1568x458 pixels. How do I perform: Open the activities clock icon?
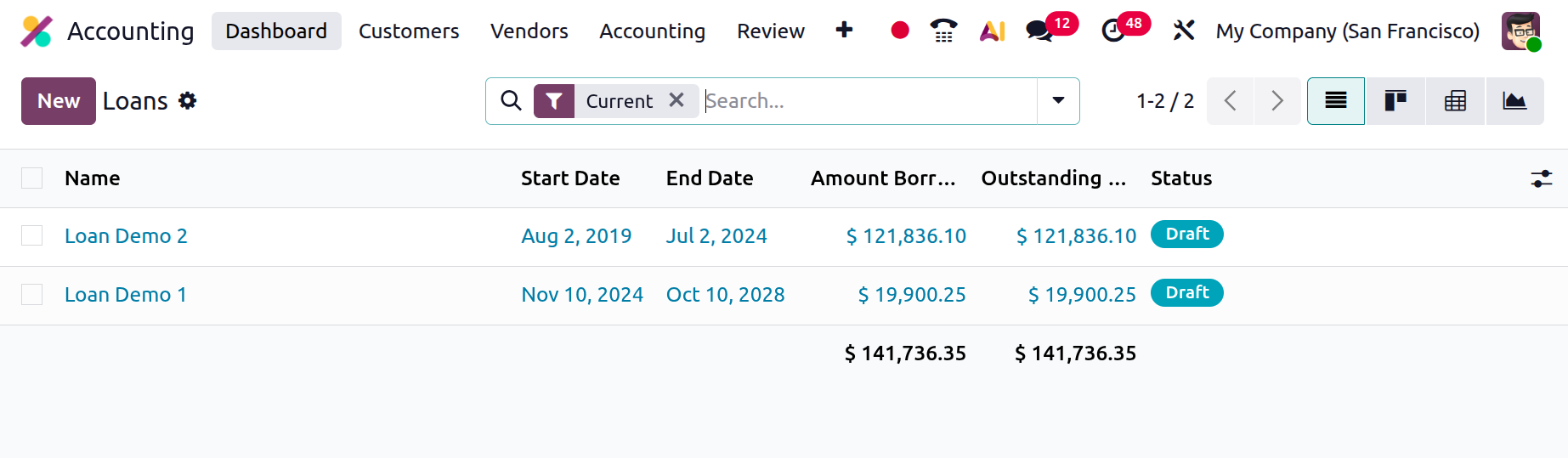[1112, 31]
